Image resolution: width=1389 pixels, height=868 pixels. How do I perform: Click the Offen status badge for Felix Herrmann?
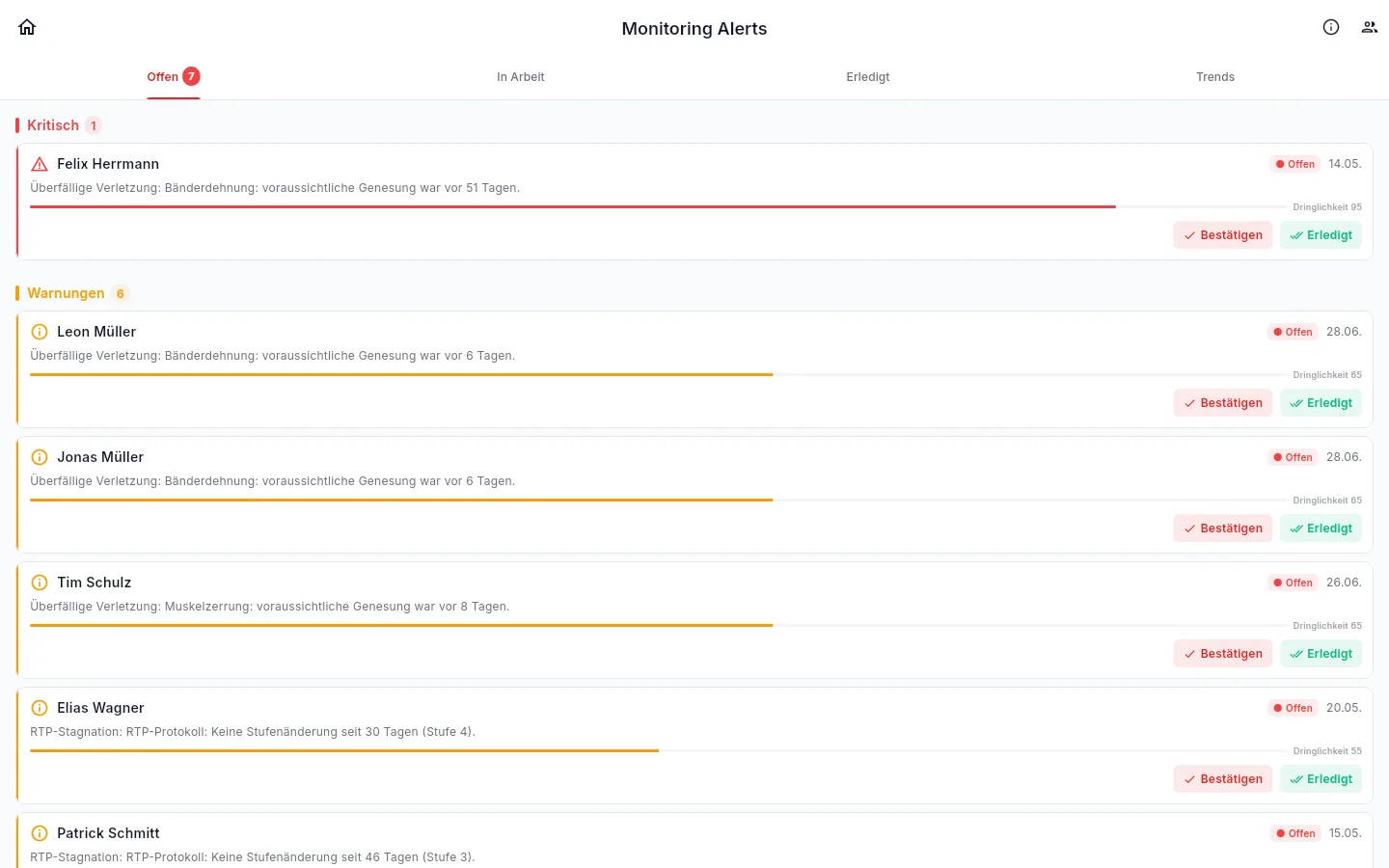coord(1294,164)
